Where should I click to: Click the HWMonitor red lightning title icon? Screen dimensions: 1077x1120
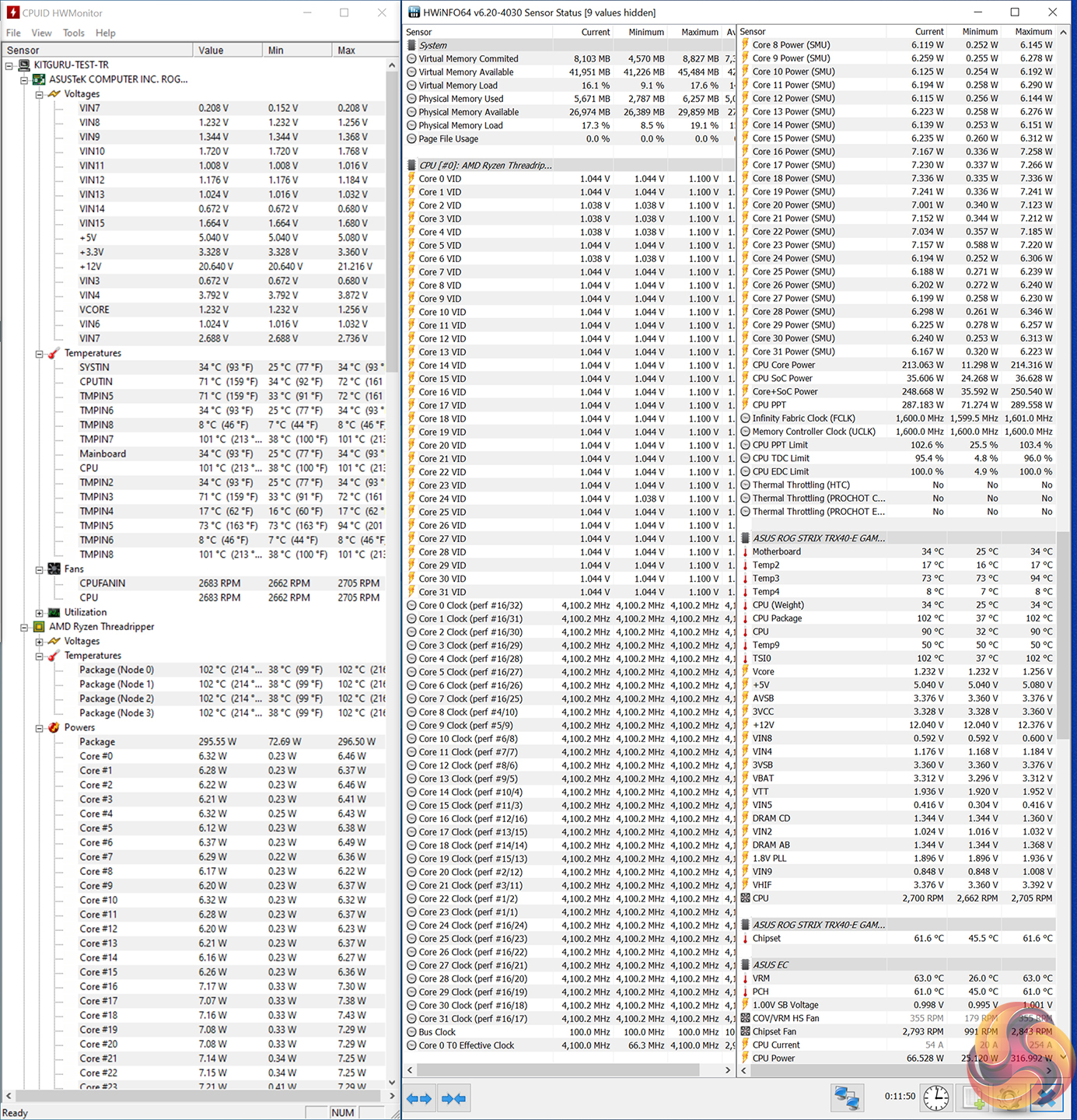[12, 12]
